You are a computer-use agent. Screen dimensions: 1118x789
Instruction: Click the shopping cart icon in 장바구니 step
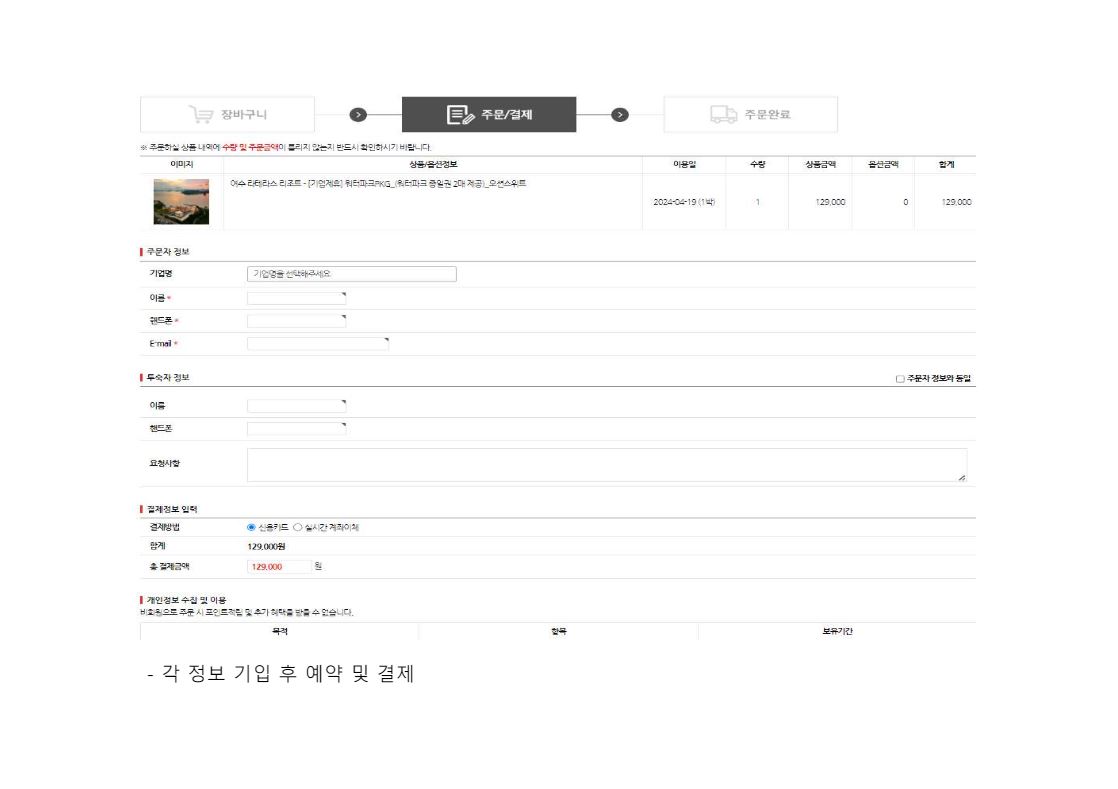click(x=202, y=115)
